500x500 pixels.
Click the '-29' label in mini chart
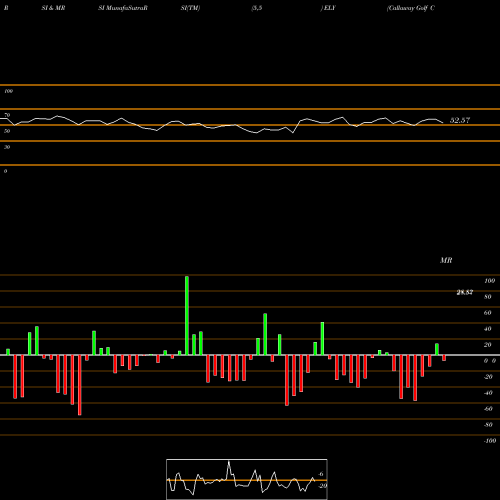[x=322, y=486]
